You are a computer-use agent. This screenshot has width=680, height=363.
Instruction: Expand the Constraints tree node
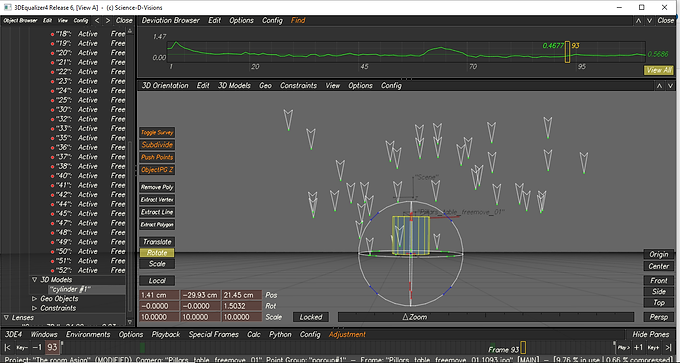[35, 308]
